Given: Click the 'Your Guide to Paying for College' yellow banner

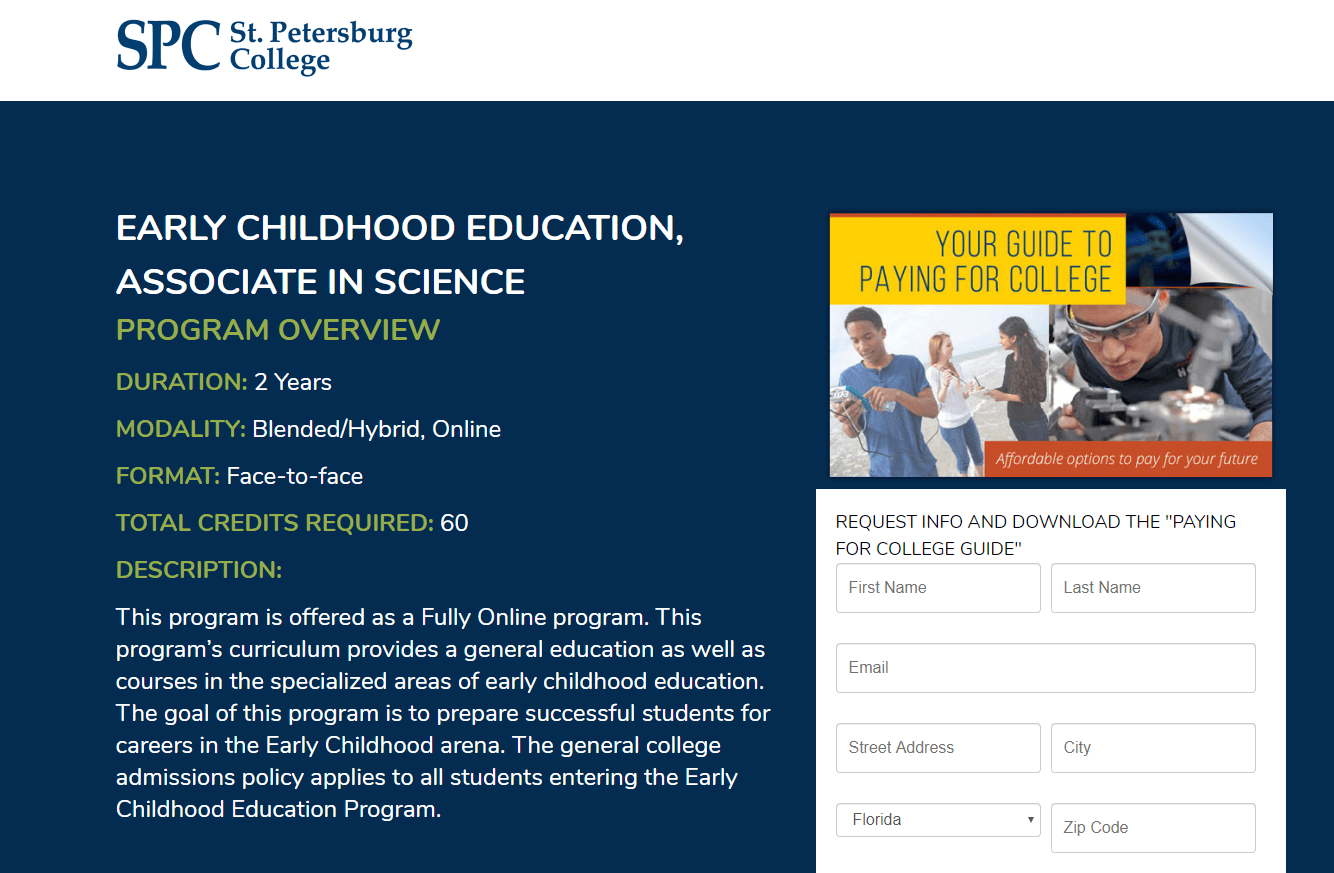Looking at the screenshot, I should point(978,260).
